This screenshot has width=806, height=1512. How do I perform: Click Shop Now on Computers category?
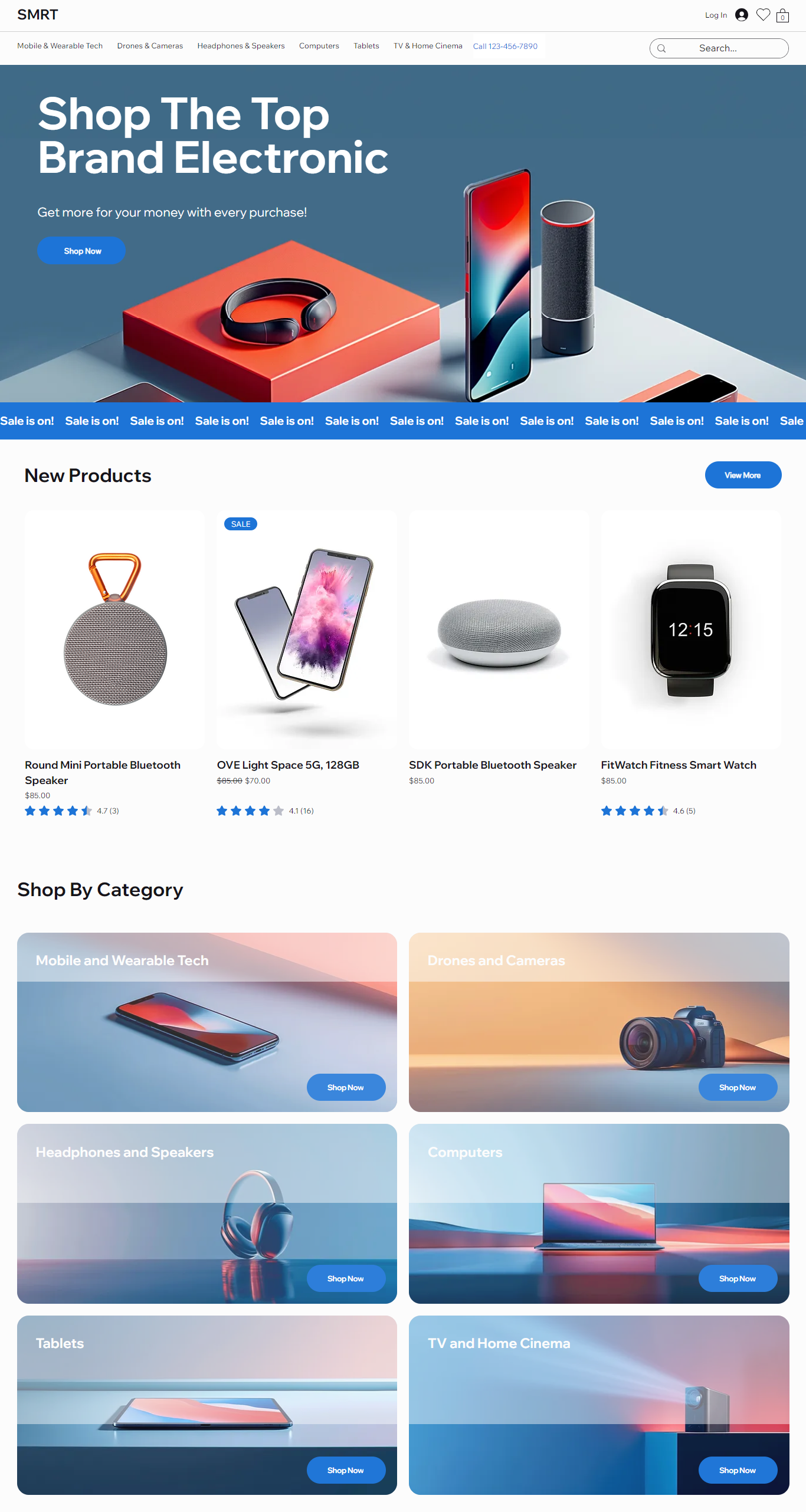pos(738,1278)
